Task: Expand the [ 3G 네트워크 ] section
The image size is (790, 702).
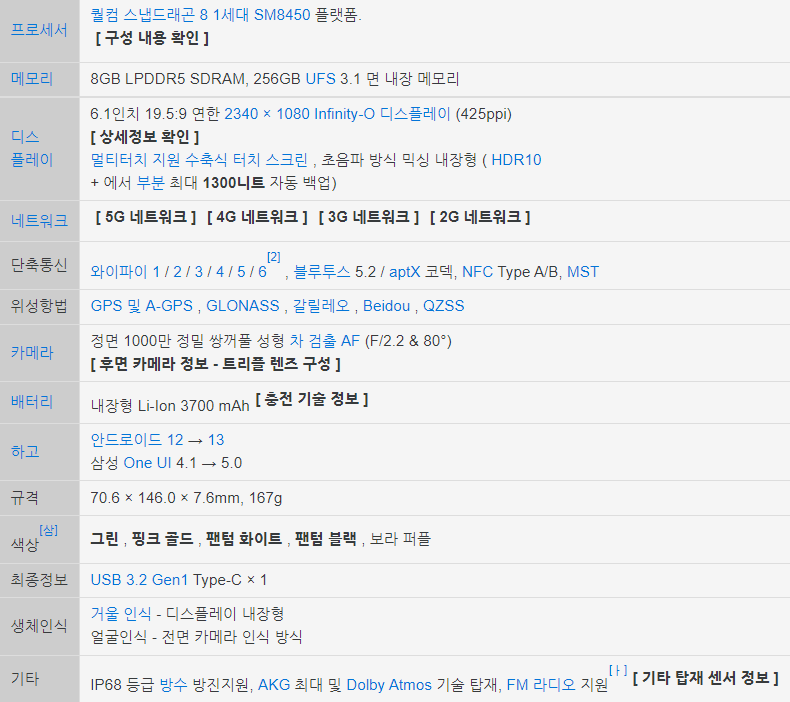Action: coord(368,217)
